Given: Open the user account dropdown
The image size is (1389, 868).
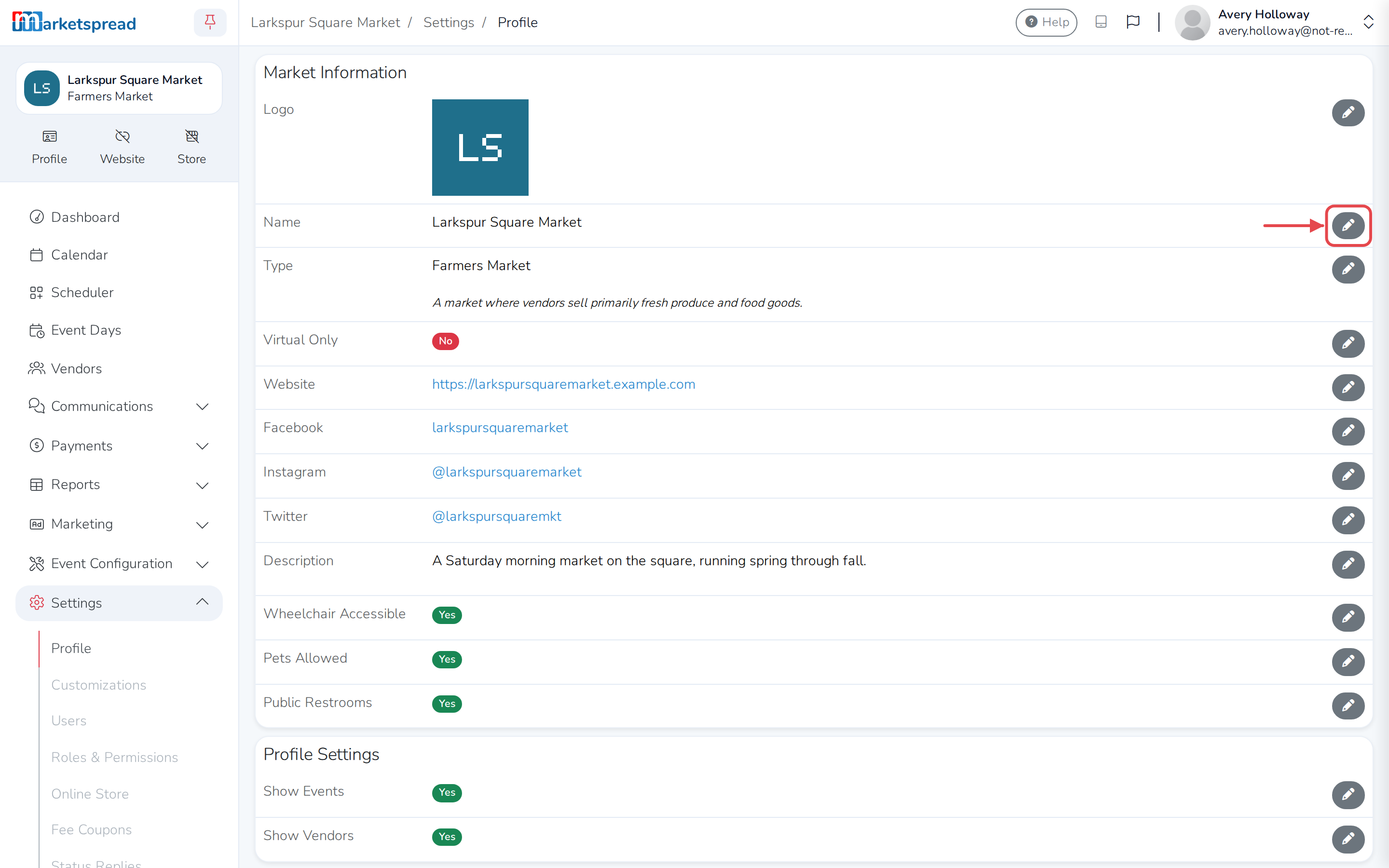Looking at the screenshot, I should 1275,22.
